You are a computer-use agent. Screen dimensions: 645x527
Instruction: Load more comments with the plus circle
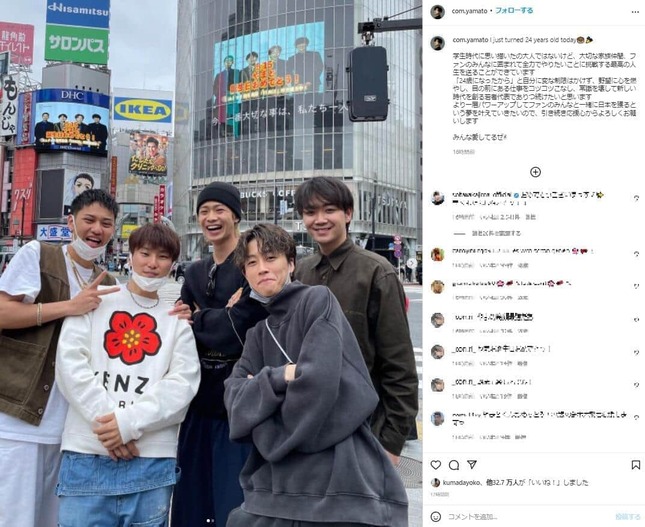coord(535,172)
